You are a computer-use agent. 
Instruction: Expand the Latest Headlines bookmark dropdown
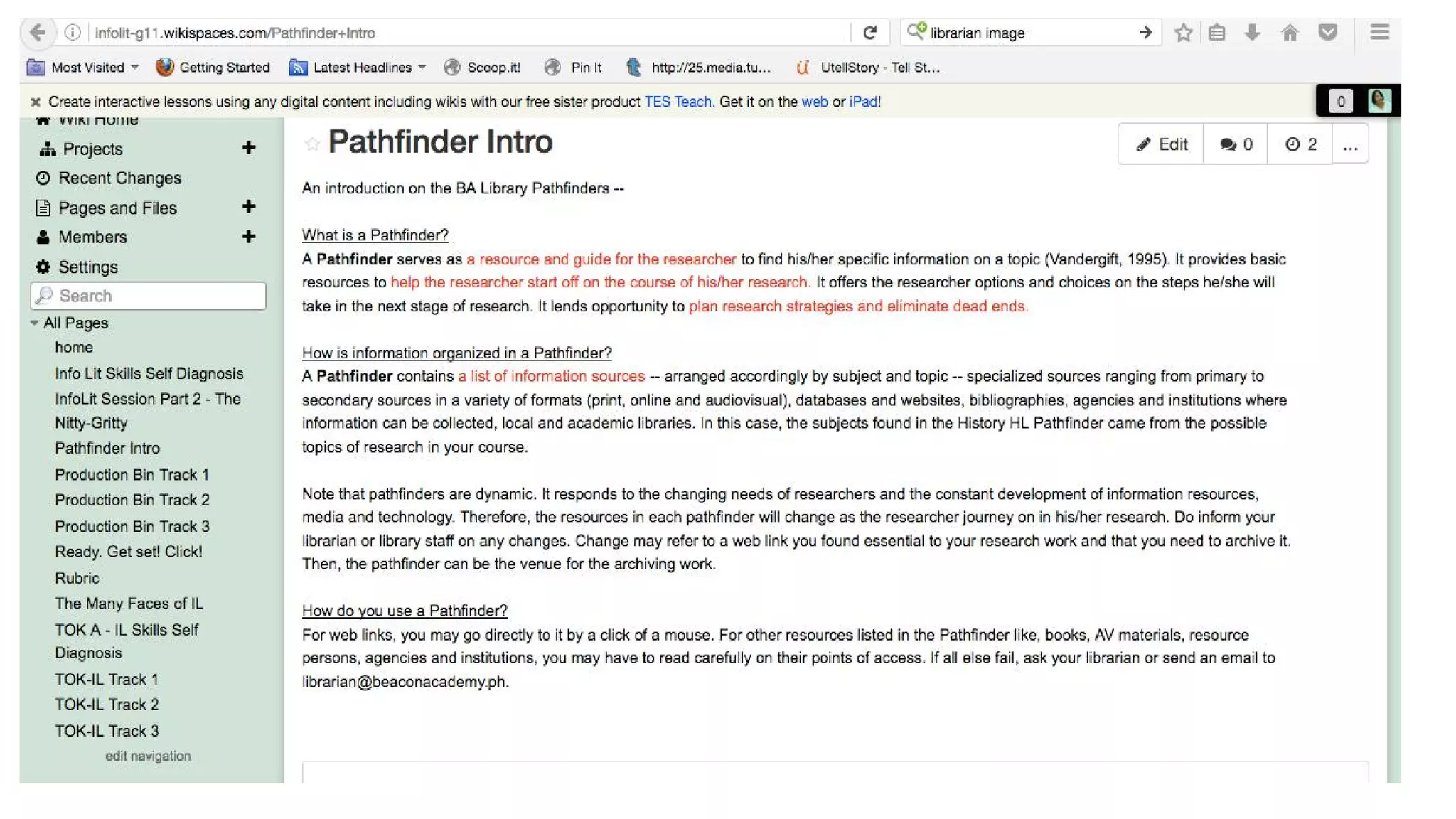(422, 68)
